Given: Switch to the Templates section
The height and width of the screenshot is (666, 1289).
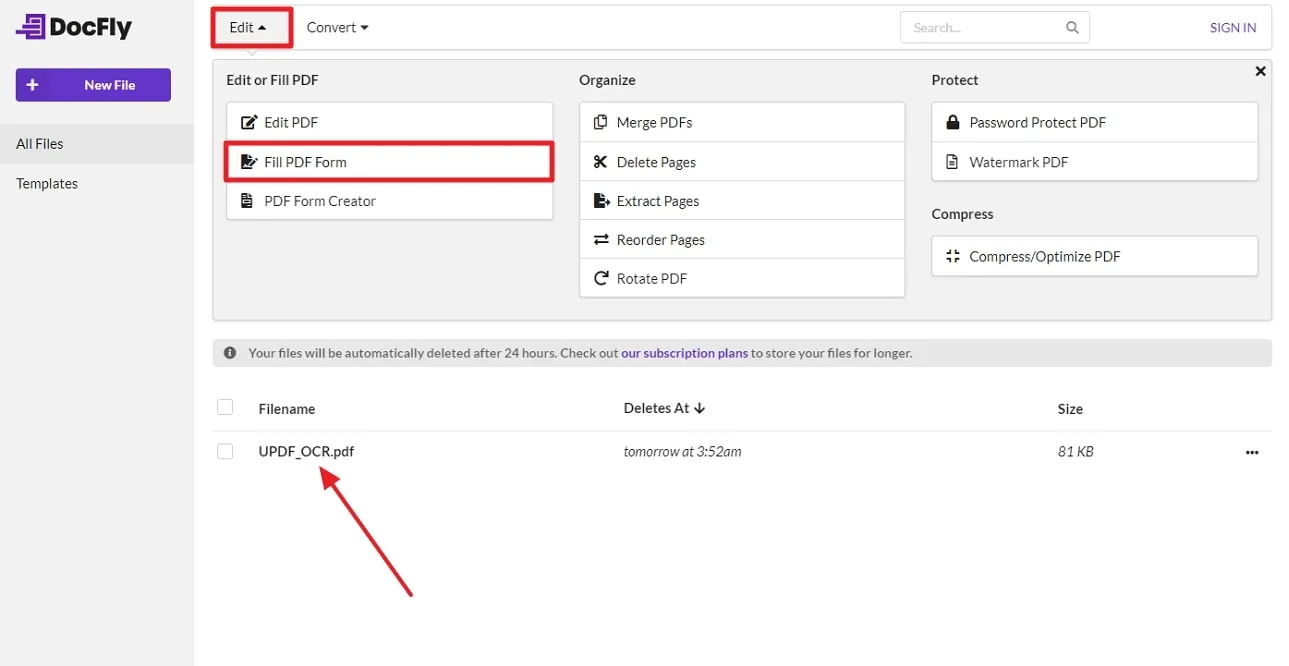Looking at the screenshot, I should [47, 183].
